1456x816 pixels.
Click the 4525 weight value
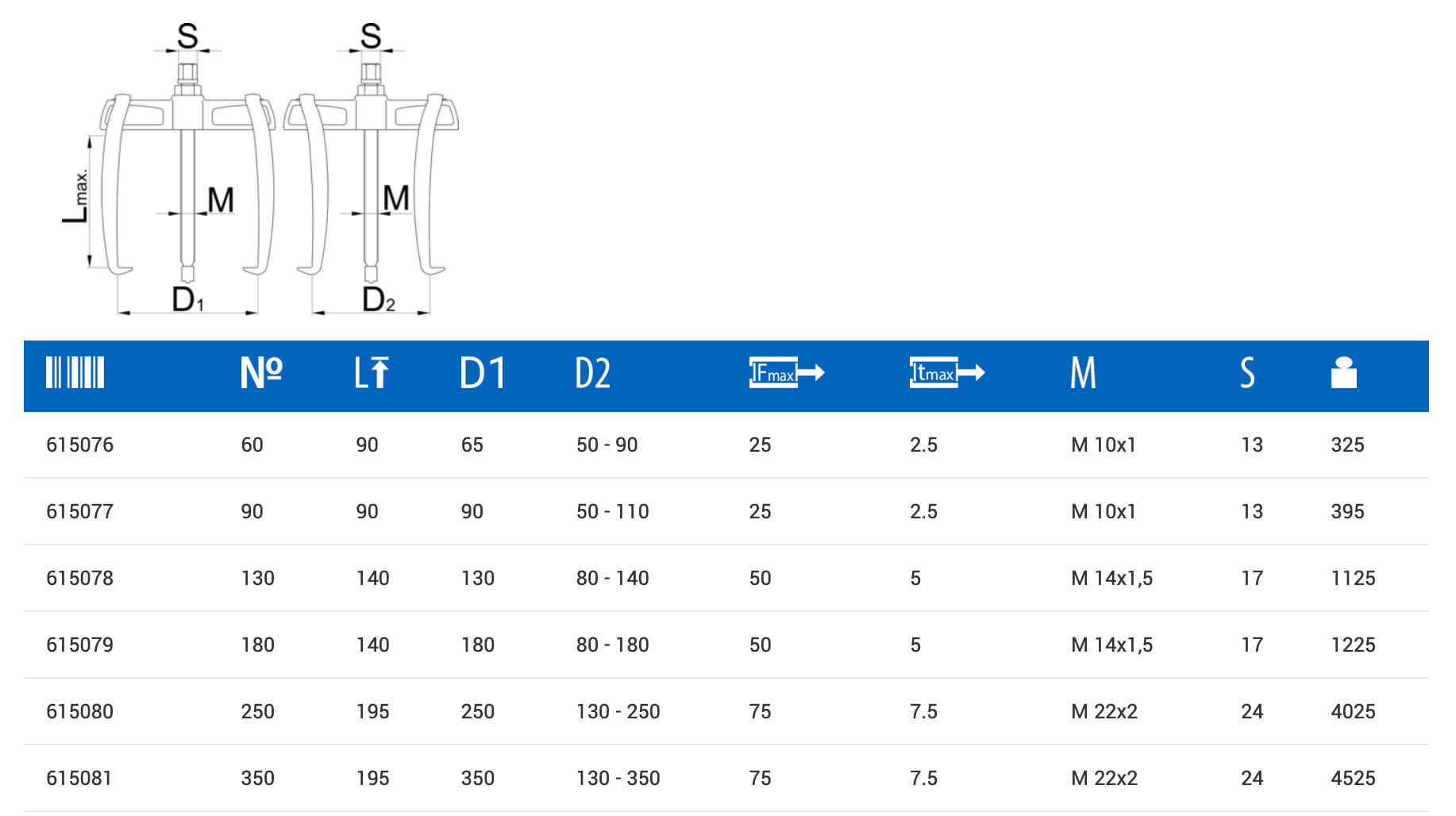1353,778
